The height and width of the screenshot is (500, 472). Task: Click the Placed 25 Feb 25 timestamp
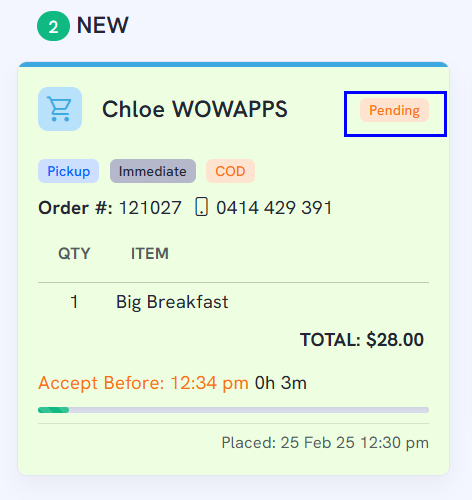click(x=325, y=443)
